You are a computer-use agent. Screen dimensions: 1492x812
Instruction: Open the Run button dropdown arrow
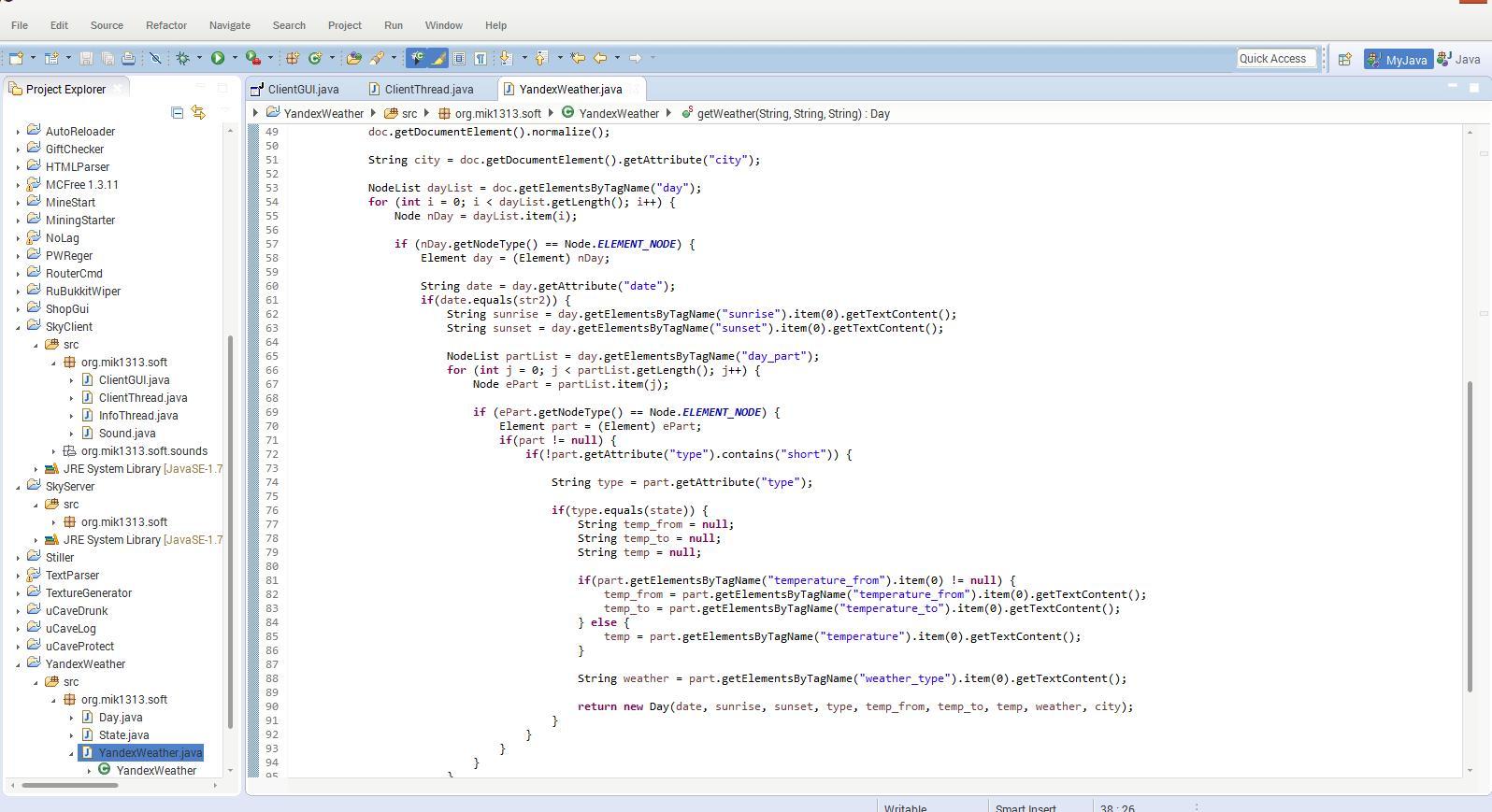tap(235, 58)
